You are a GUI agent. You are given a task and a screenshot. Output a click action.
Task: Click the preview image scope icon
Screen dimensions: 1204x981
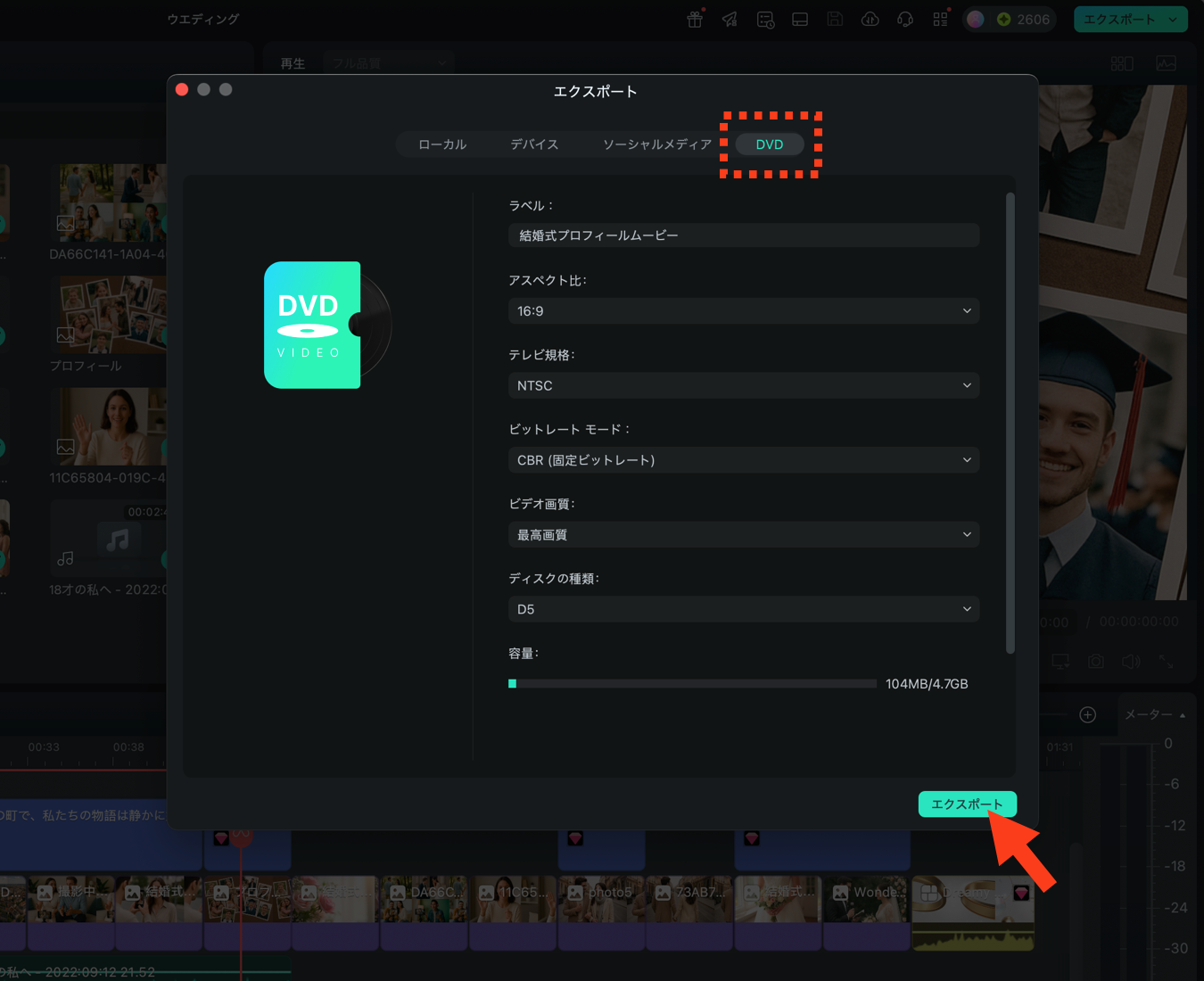click(1166, 63)
